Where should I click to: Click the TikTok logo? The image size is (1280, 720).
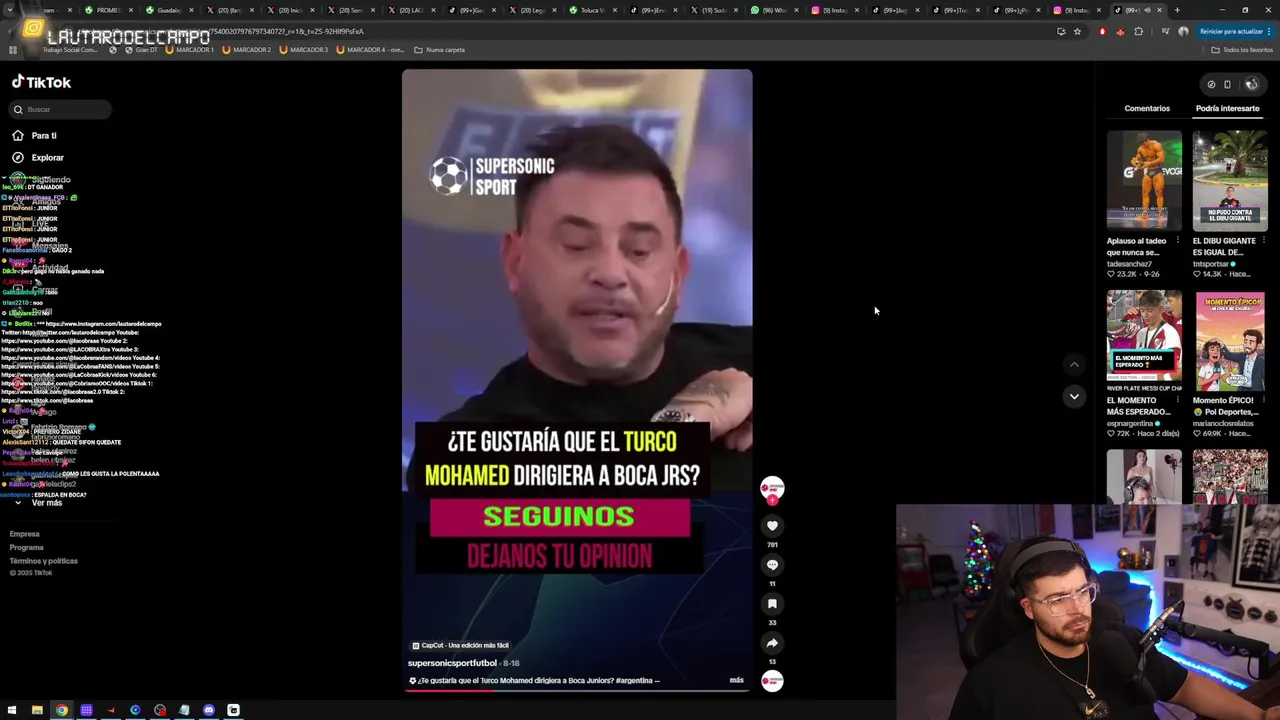pyautogui.click(x=41, y=82)
